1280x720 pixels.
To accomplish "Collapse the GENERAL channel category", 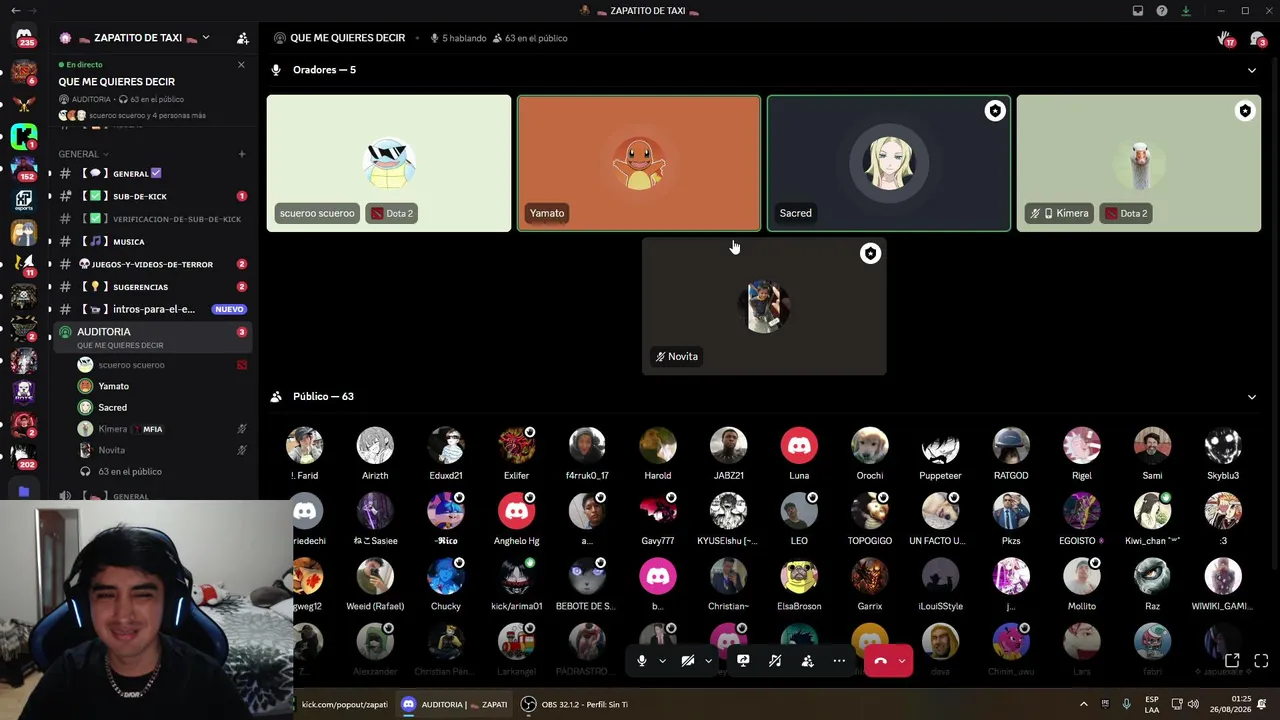I will [84, 154].
